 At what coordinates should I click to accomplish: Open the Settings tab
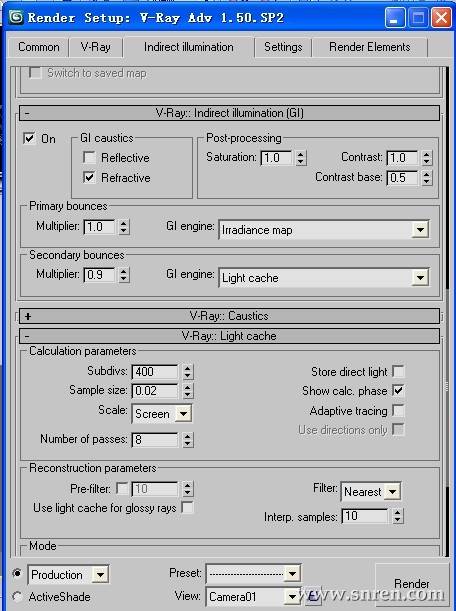click(x=283, y=47)
